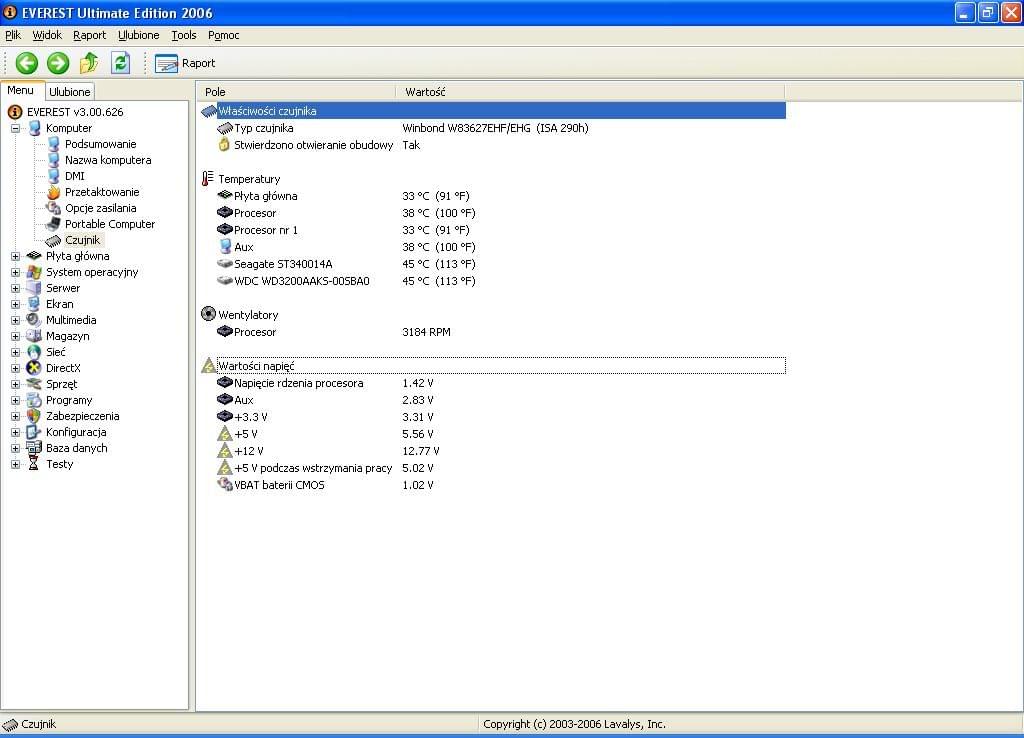Click the Pole column header
This screenshot has width=1024, height=738.
pos(296,92)
